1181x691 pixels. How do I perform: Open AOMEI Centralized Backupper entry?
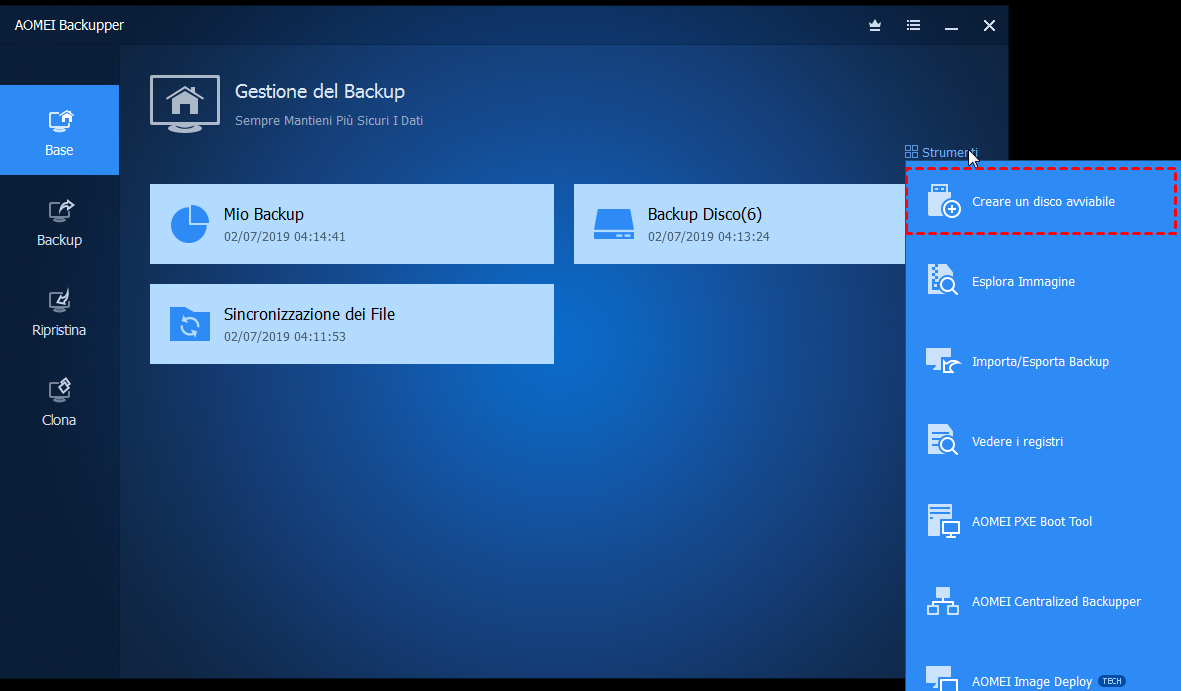[x=1055, y=602]
